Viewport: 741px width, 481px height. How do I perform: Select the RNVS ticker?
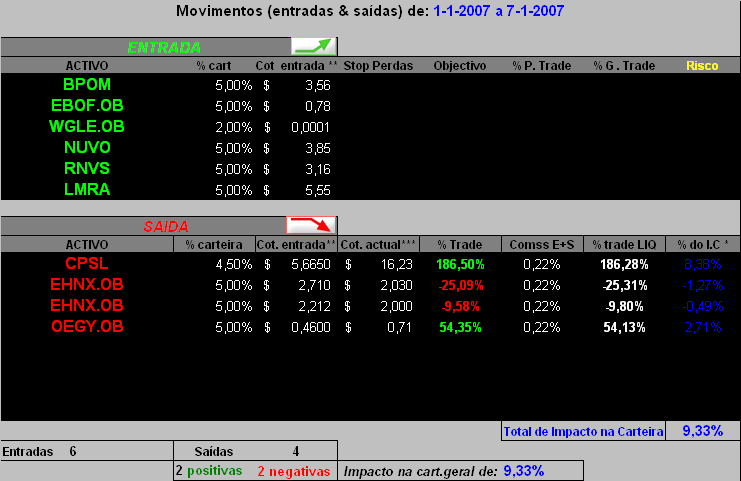pos(87,168)
